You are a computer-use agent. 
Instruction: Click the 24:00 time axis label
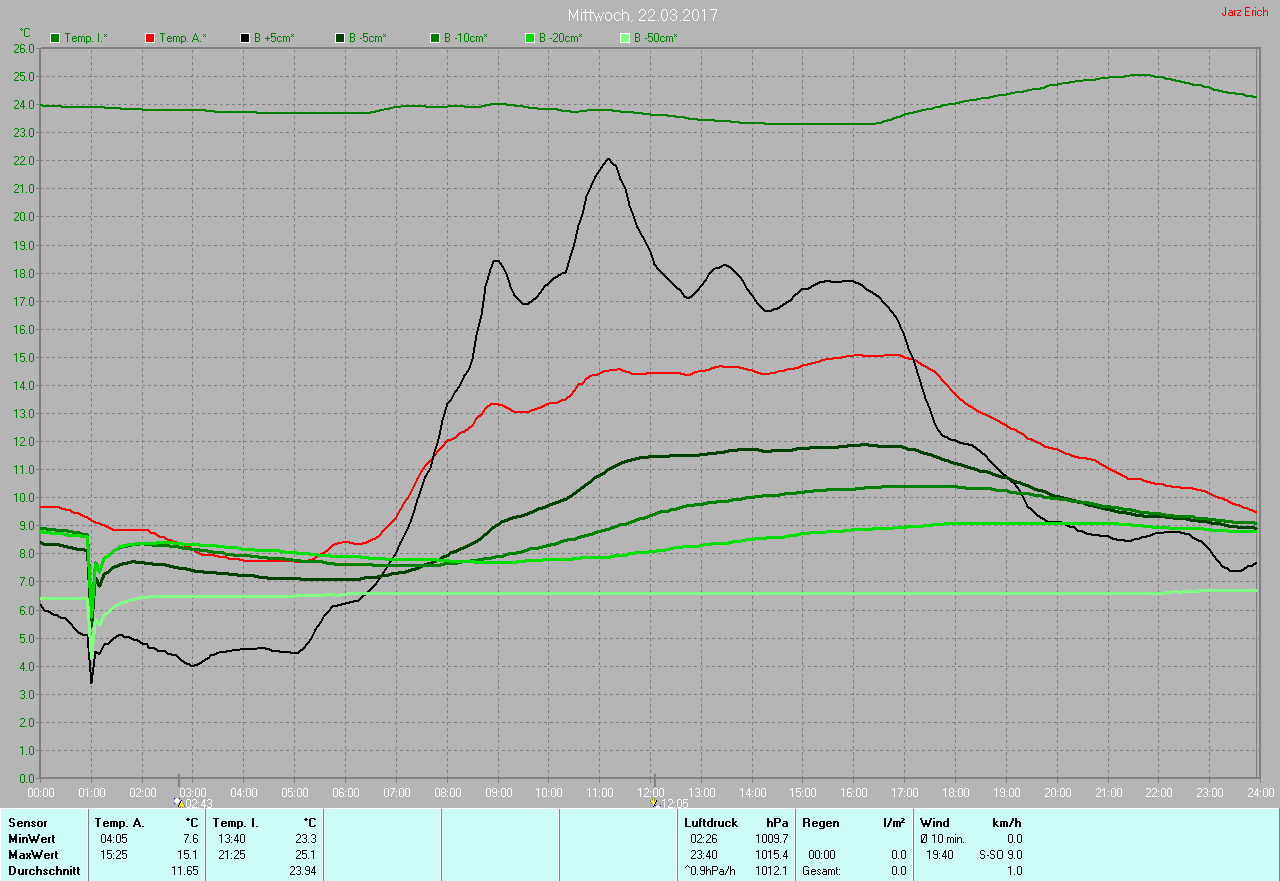tap(1260, 792)
